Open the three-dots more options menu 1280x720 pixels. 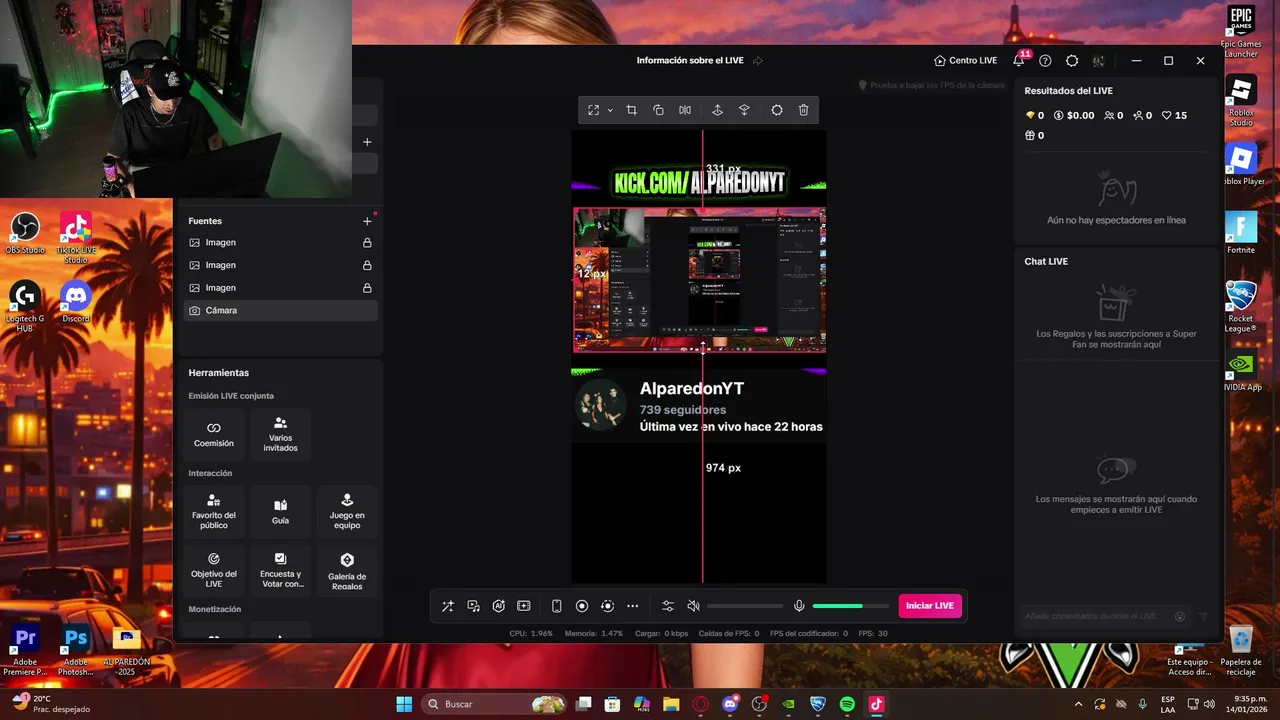tap(633, 606)
